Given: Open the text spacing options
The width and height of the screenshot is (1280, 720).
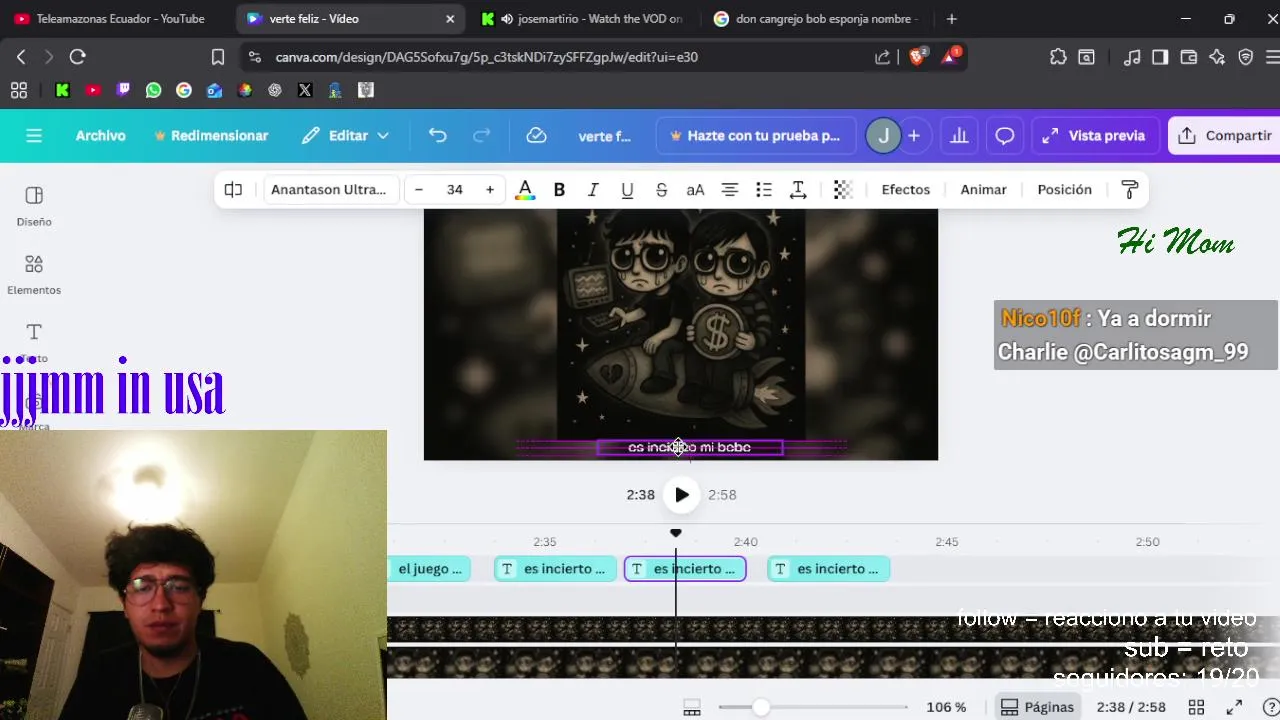Looking at the screenshot, I should [x=798, y=190].
